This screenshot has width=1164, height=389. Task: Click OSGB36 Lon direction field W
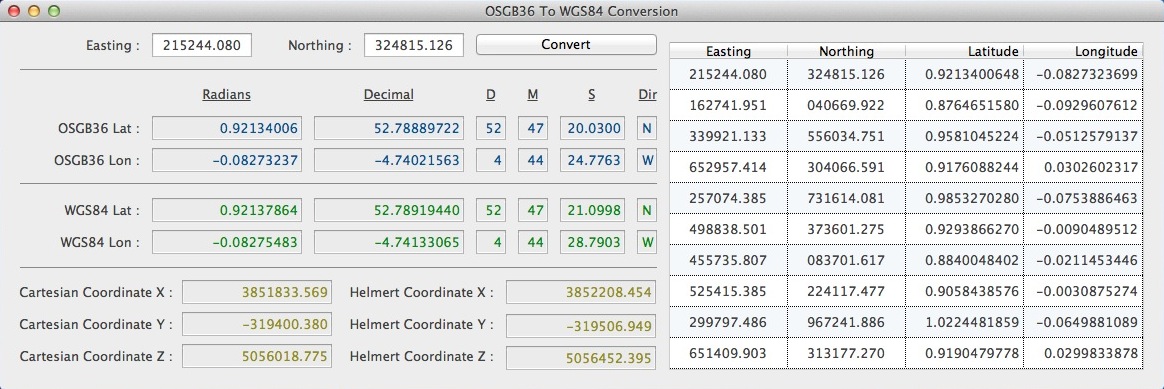[647, 160]
